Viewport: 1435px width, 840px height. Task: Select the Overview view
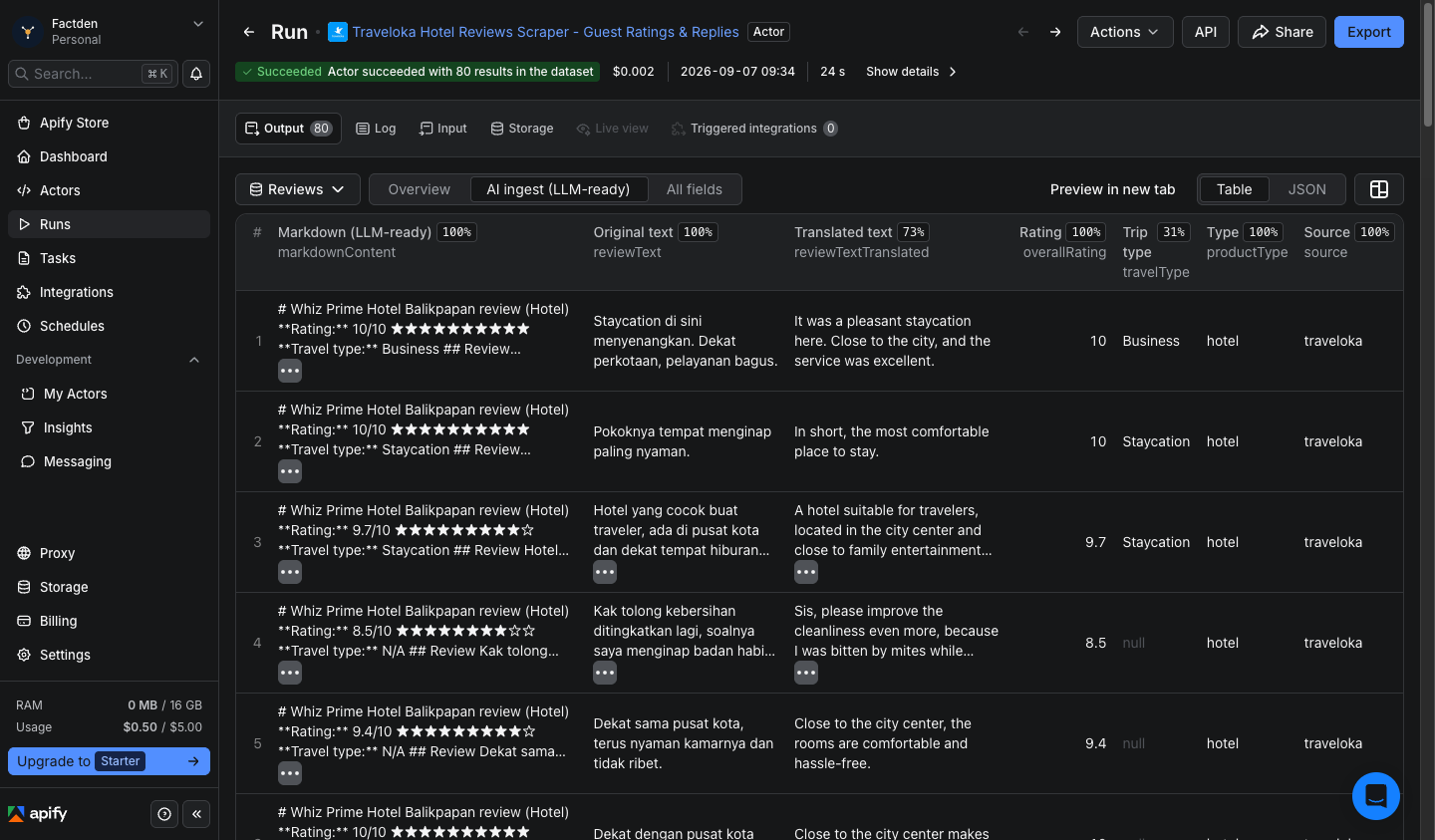pos(419,189)
